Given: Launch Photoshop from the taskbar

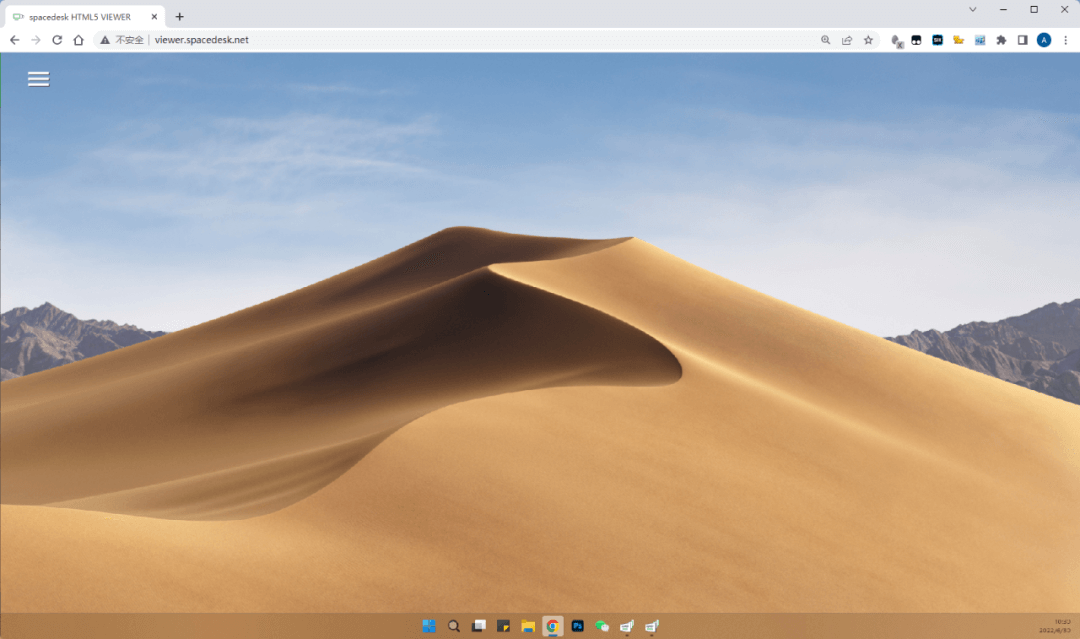Looking at the screenshot, I should [578, 625].
